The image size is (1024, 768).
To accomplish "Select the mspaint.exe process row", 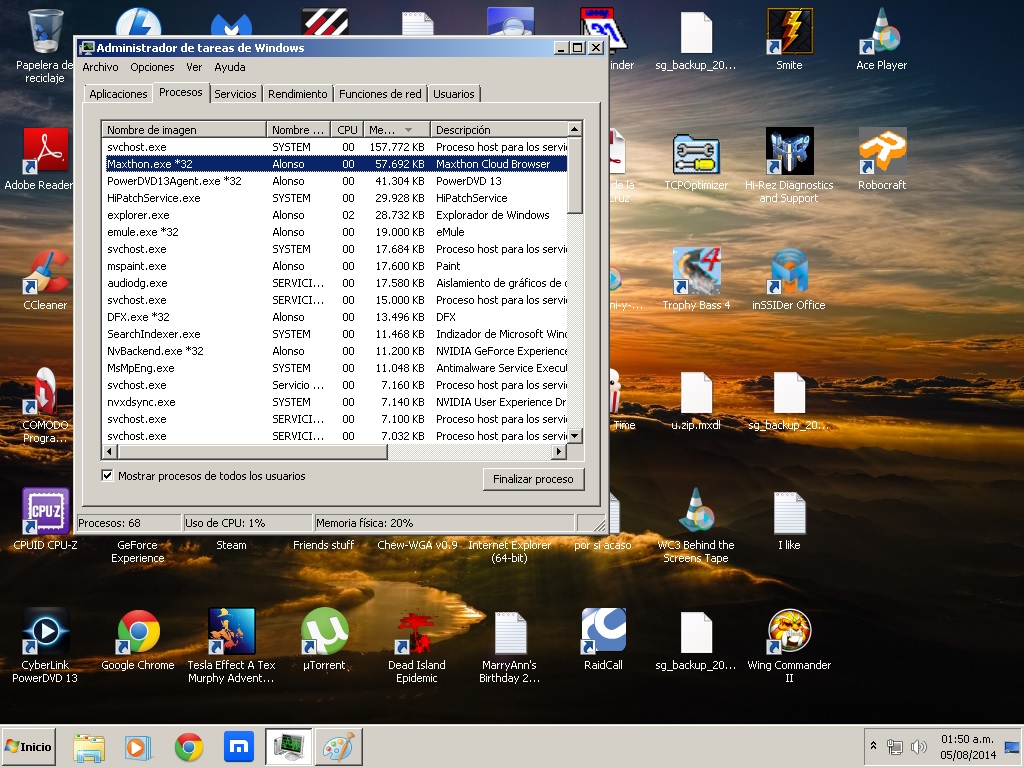I will pos(334,266).
